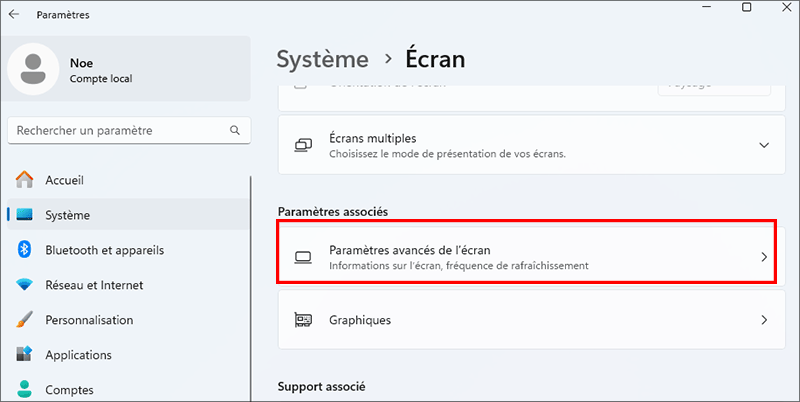
Task: Select Système in the sidebar
Action: coord(67,215)
